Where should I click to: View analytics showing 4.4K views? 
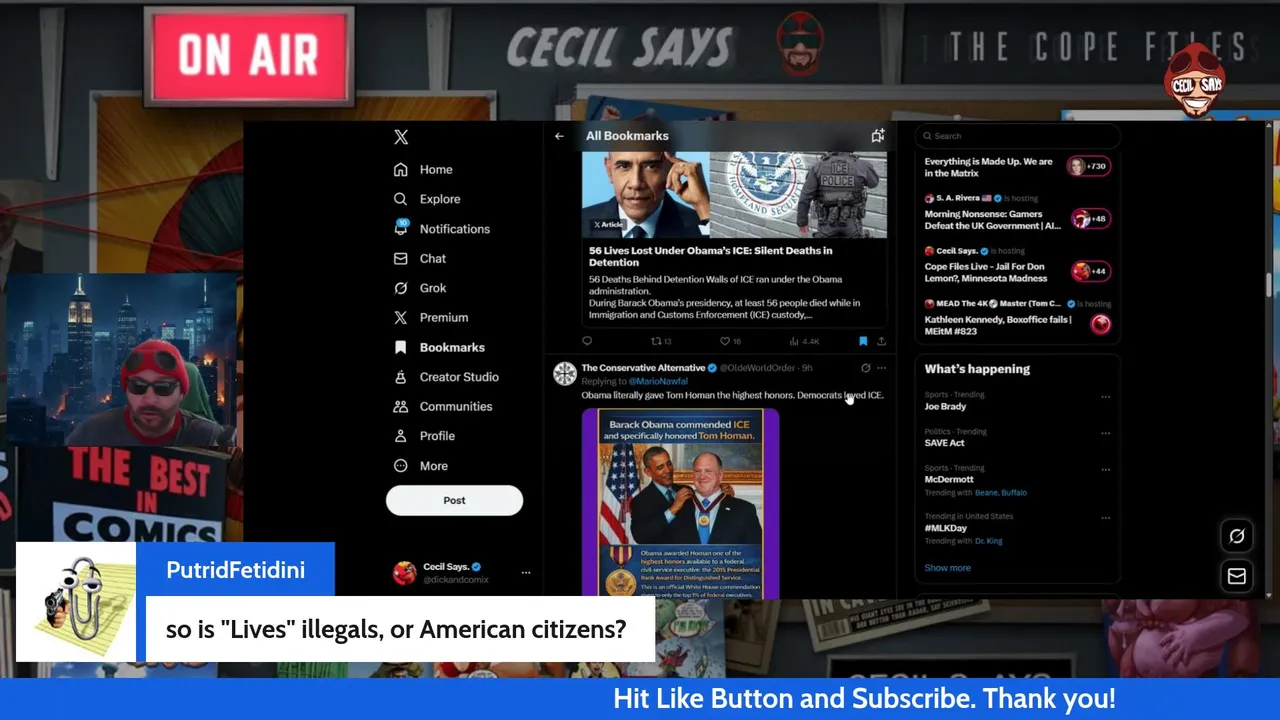tap(804, 341)
